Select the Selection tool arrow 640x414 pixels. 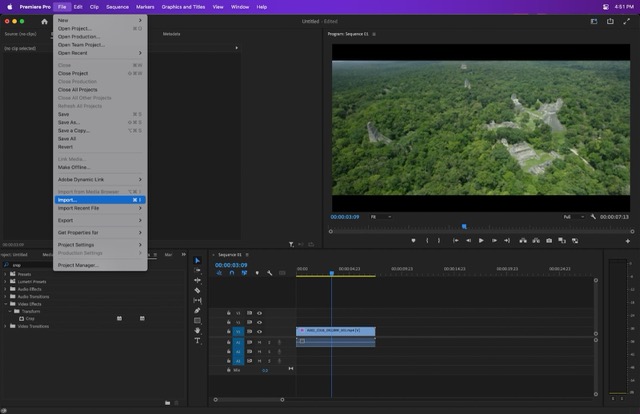tap(197, 261)
